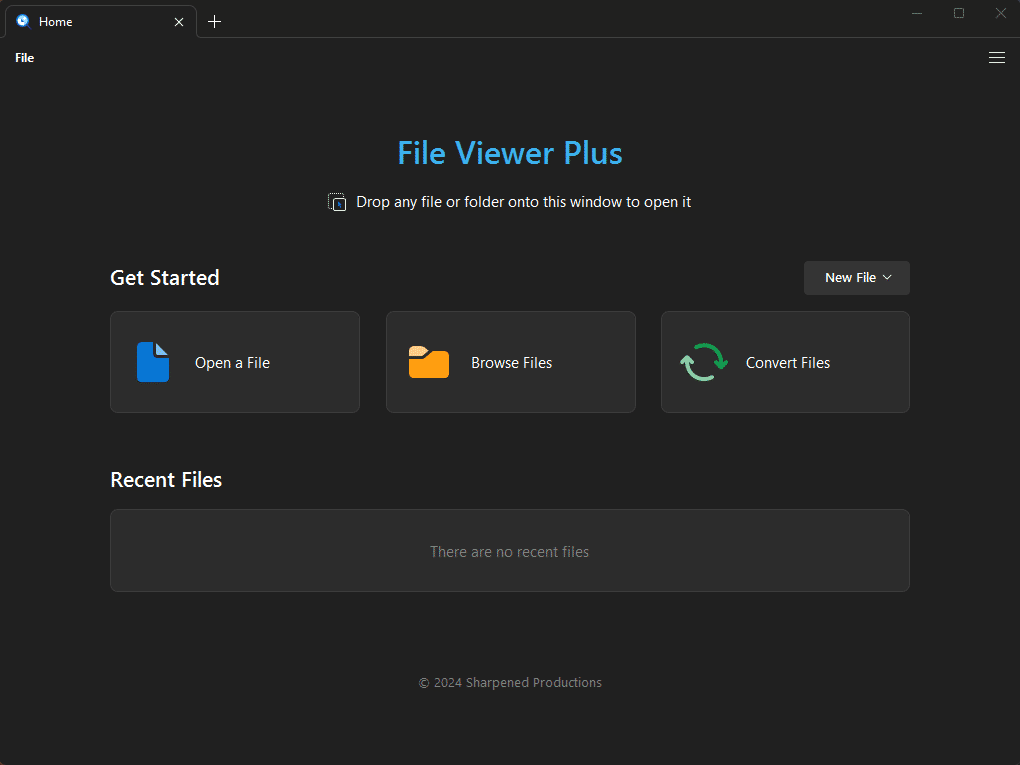Click the Get Started heading
This screenshot has height=765, width=1020.
click(165, 278)
